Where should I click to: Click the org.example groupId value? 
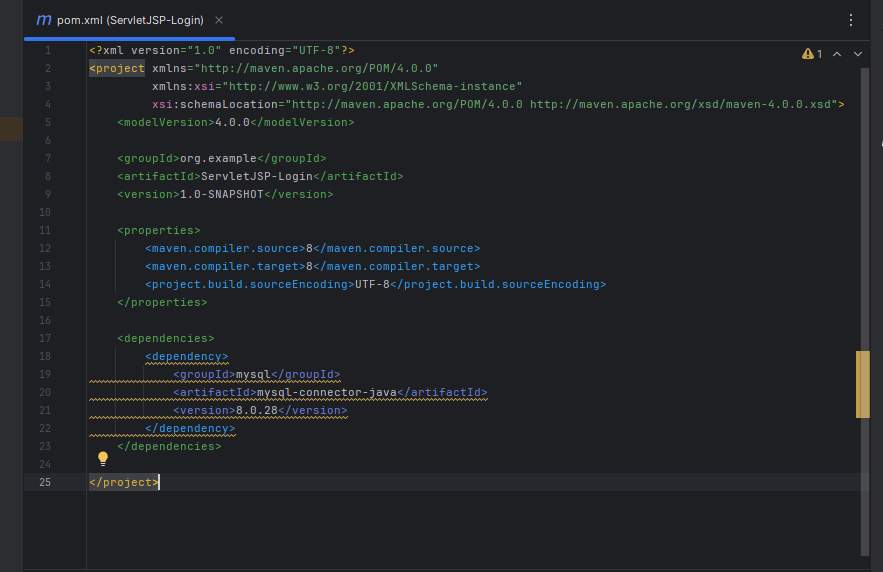[x=218, y=158]
